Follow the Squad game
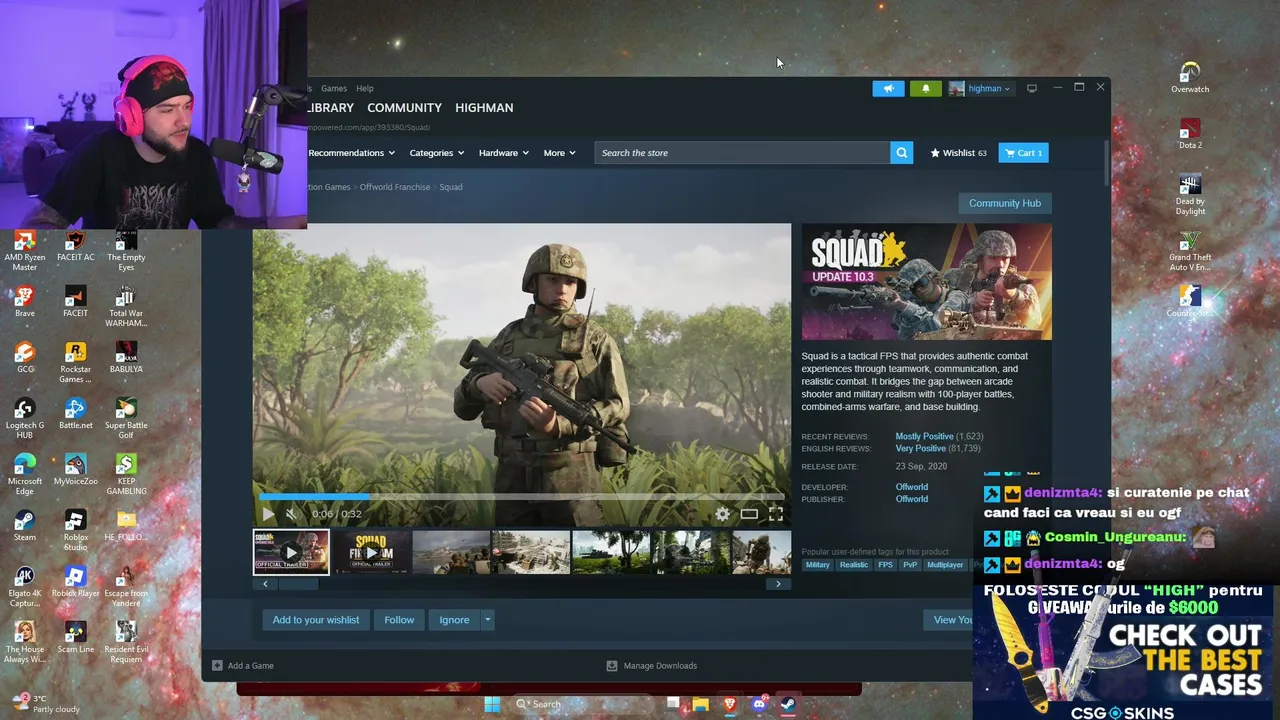Screen dimensions: 1280x720 [x=399, y=620]
